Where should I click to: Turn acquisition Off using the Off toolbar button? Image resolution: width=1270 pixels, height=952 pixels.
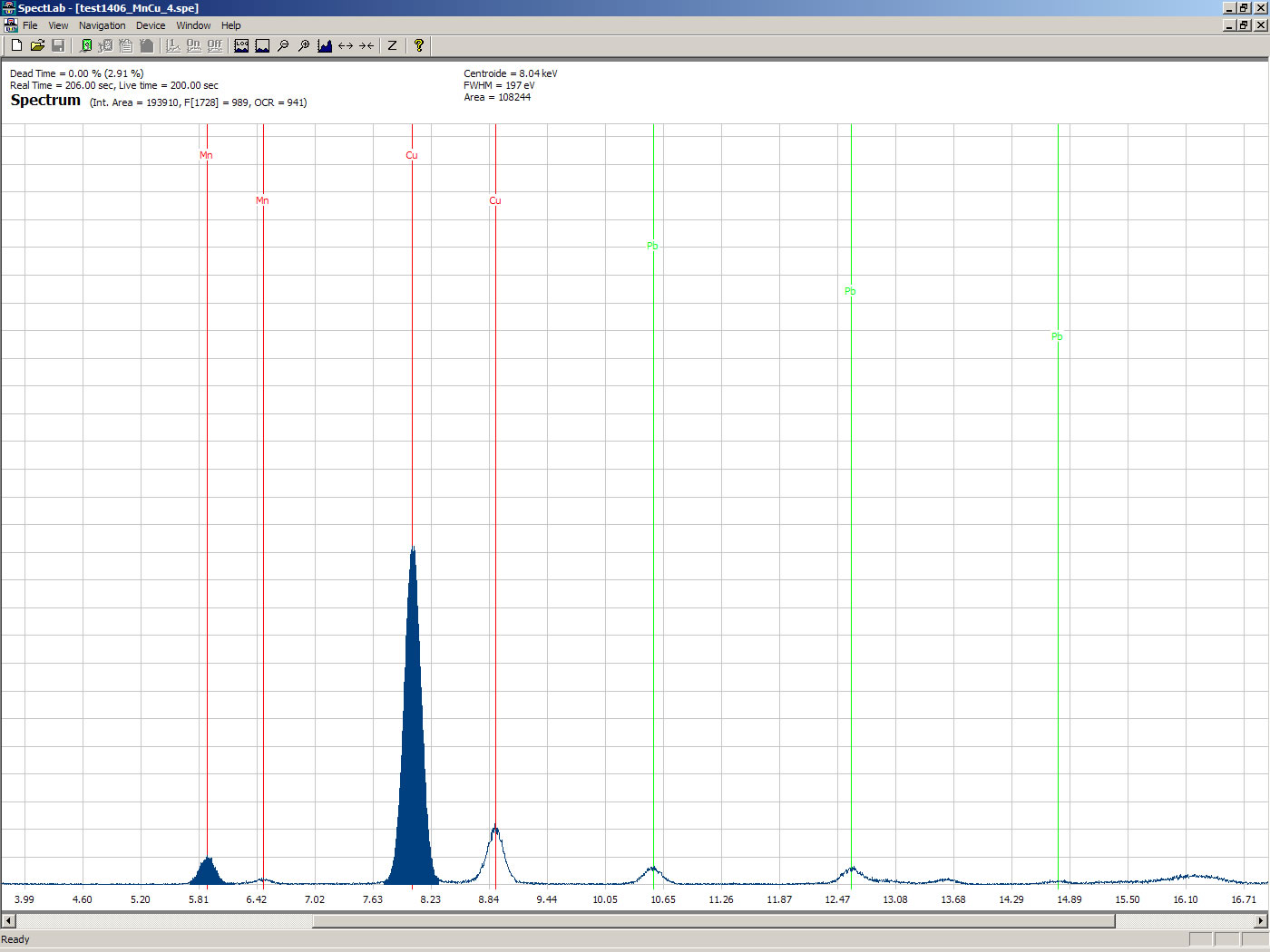click(x=215, y=45)
